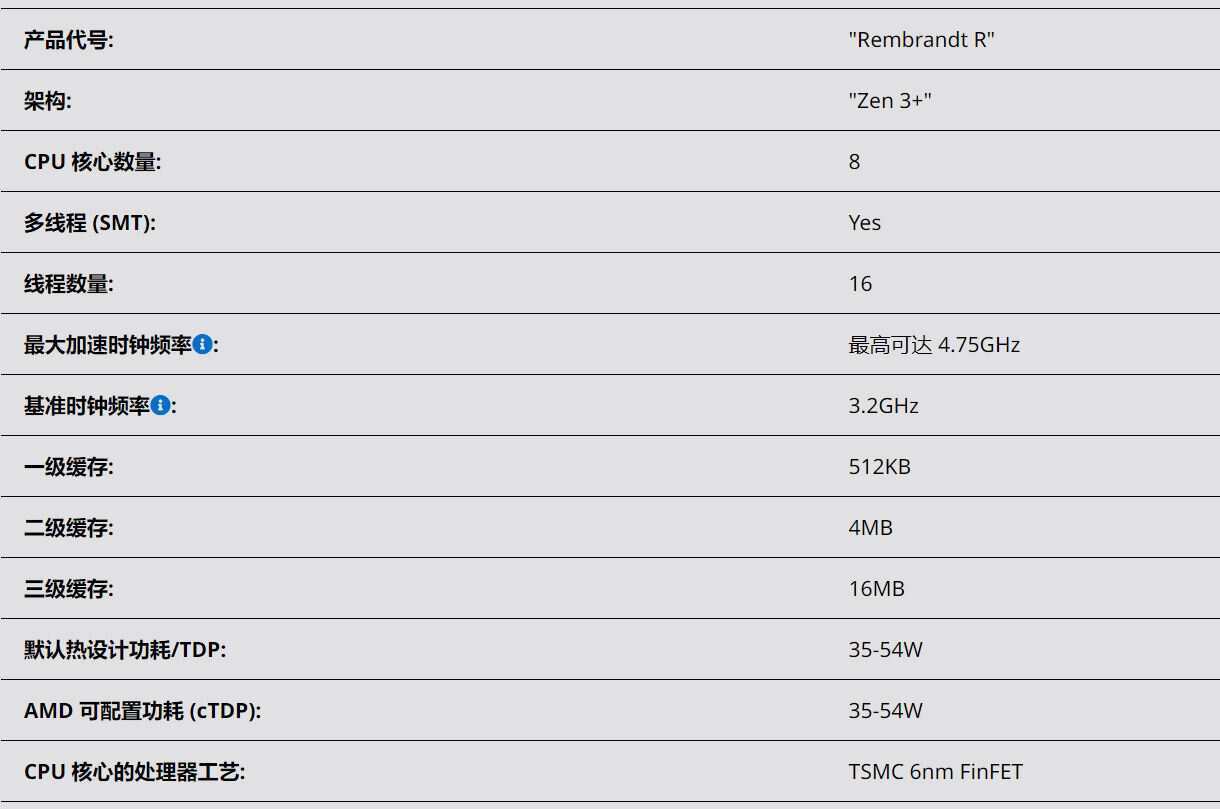Click the 35-54W value in cTDP row
This screenshot has height=809, width=1220.
(x=885, y=711)
